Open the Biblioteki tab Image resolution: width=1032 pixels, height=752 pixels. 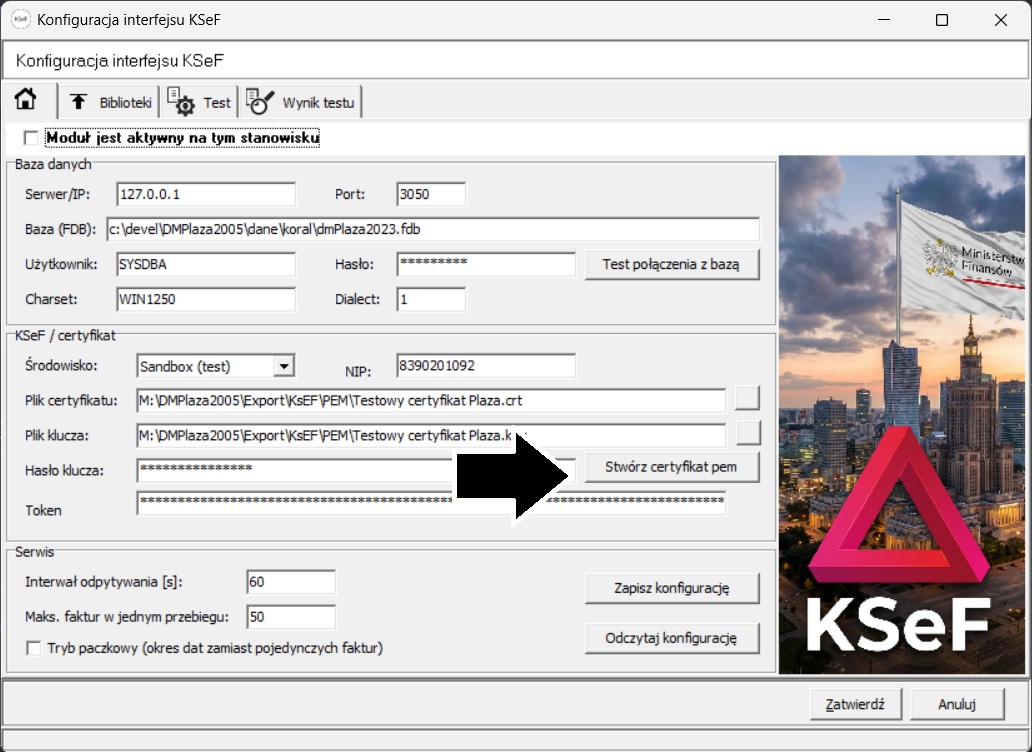(x=109, y=102)
